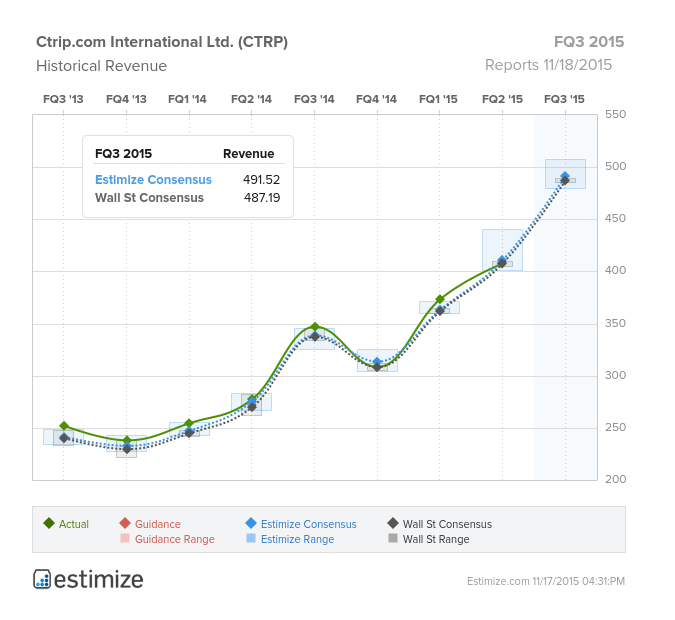
Task: Click the FQ3 2015 tooltip heading
Action: pyautogui.click(x=123, y=154)
